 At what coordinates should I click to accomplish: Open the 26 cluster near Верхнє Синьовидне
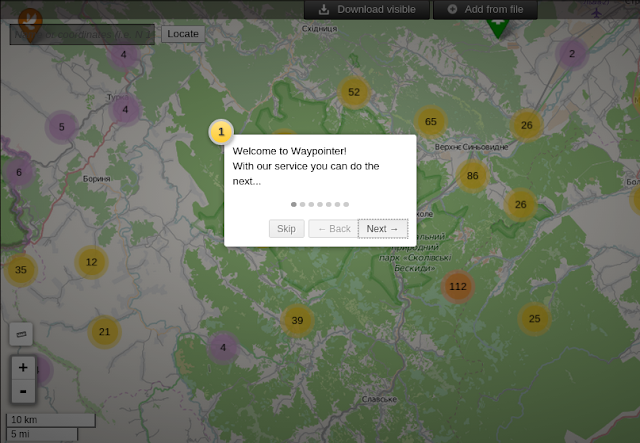[527, 125]
